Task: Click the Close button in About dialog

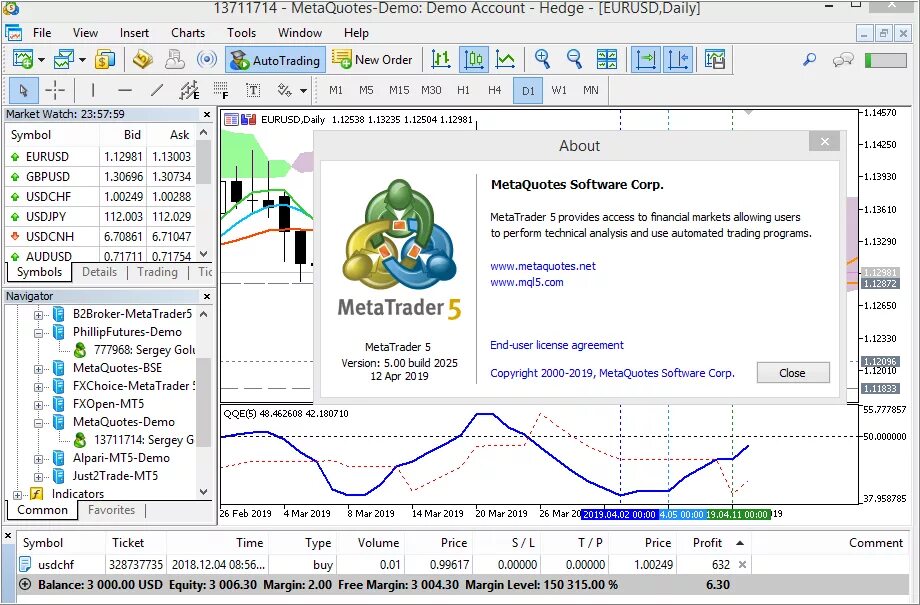Action: [x=793, y=373]
